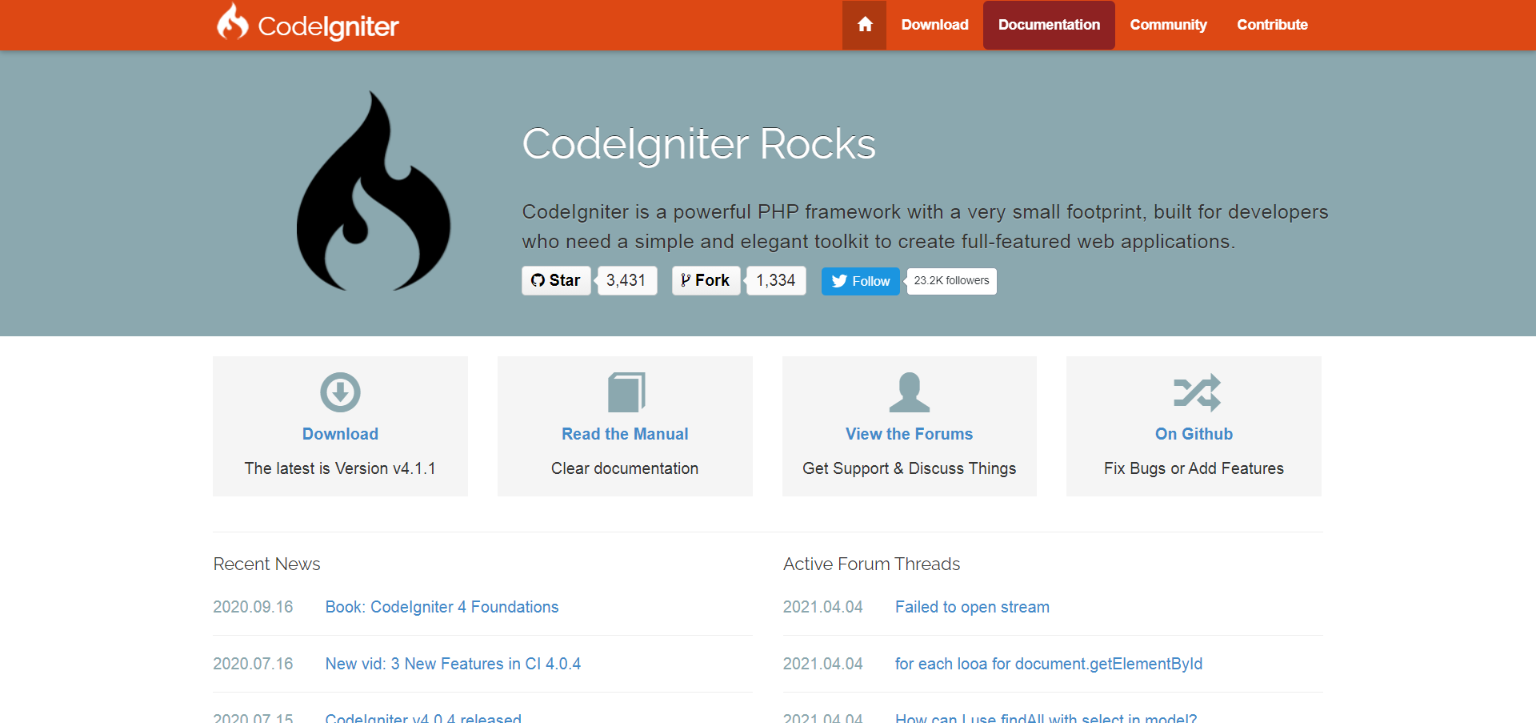Click the CodeIgniter flame logo in header
Viewport: 1536px width, 723px height.
(234, 24)
